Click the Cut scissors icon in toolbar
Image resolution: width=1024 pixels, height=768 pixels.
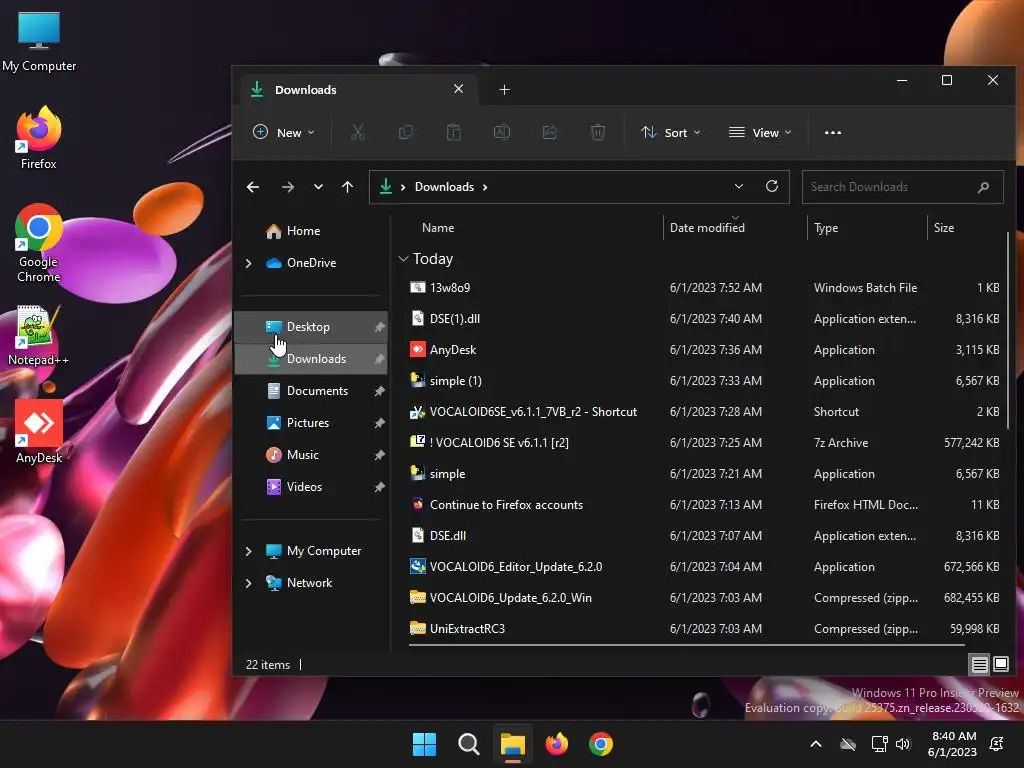point(357,133)
